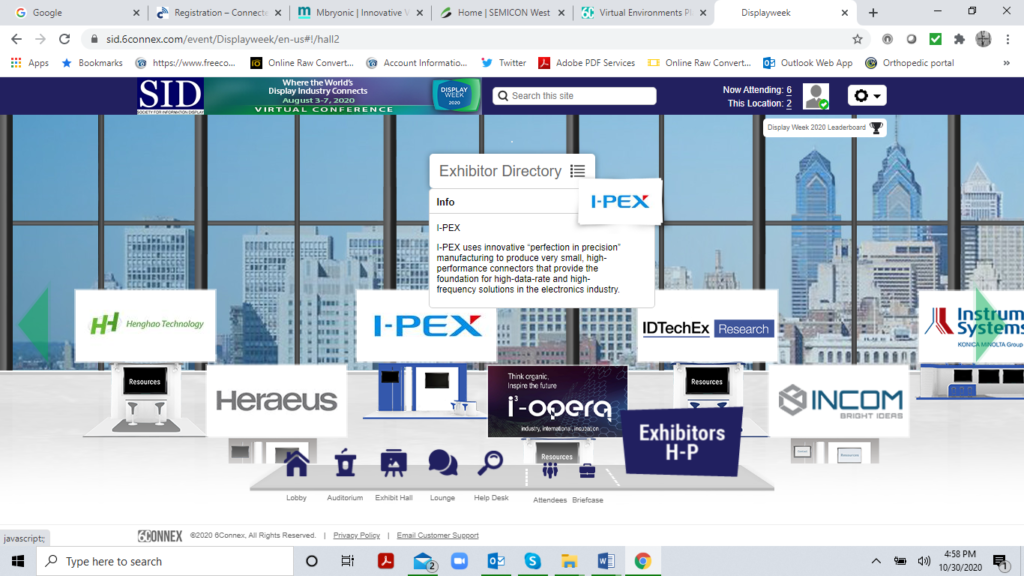Open a new browser tab
The height and width of the screenshot is (576, 1024).
(872, 12)
